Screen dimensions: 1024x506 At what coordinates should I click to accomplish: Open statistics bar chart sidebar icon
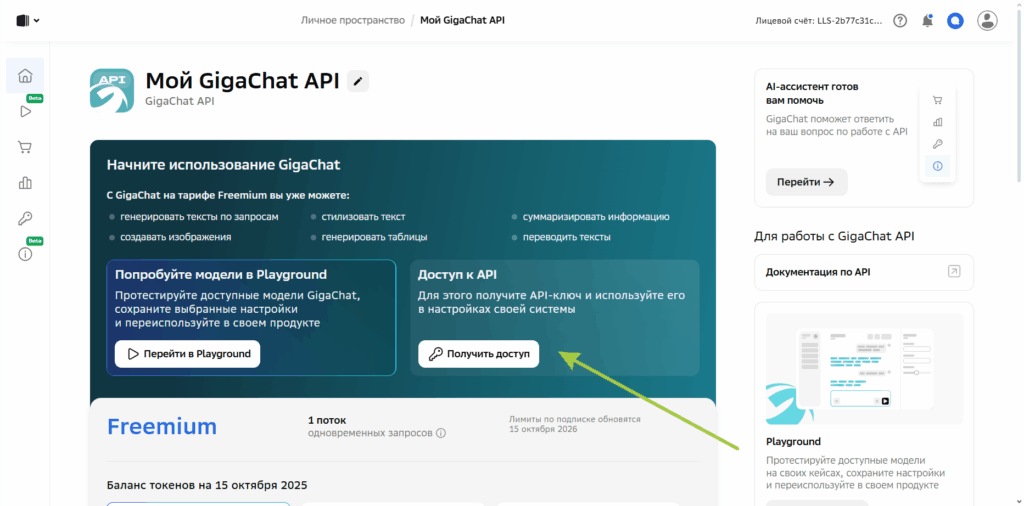25,182
